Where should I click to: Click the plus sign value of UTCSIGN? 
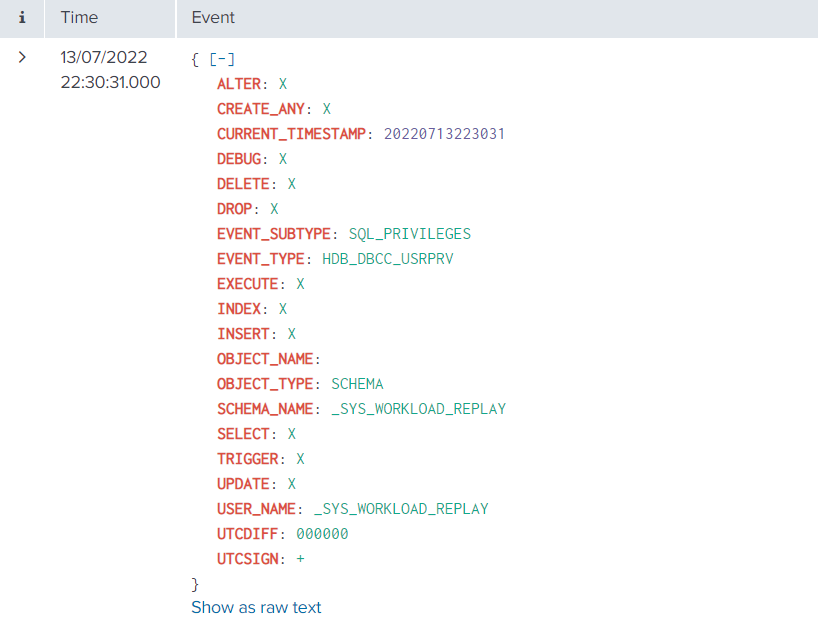pos(300,559)
